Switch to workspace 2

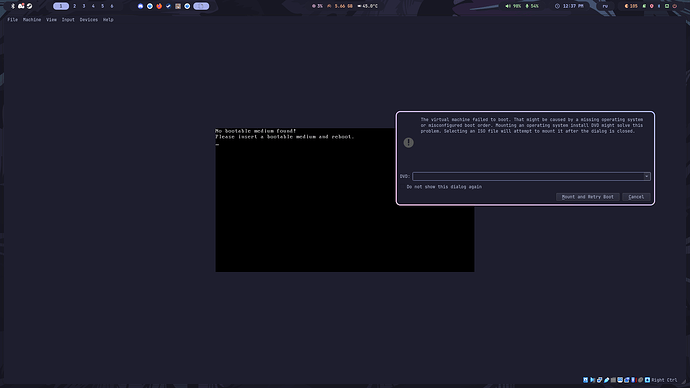(x=74, y=6)
